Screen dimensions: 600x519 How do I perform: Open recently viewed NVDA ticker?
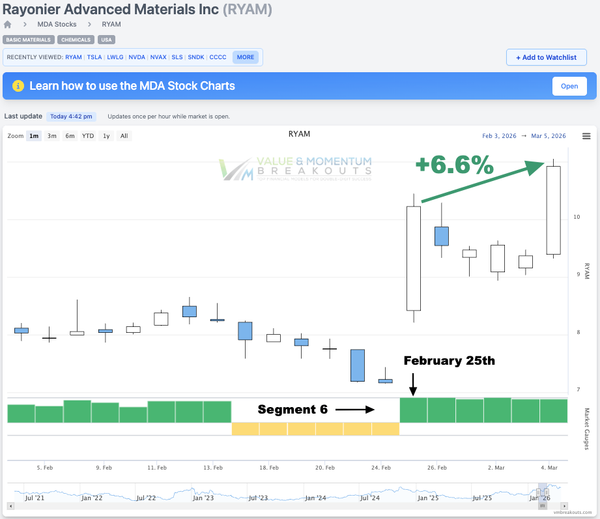pyautogui.click(x=137, y=57)
